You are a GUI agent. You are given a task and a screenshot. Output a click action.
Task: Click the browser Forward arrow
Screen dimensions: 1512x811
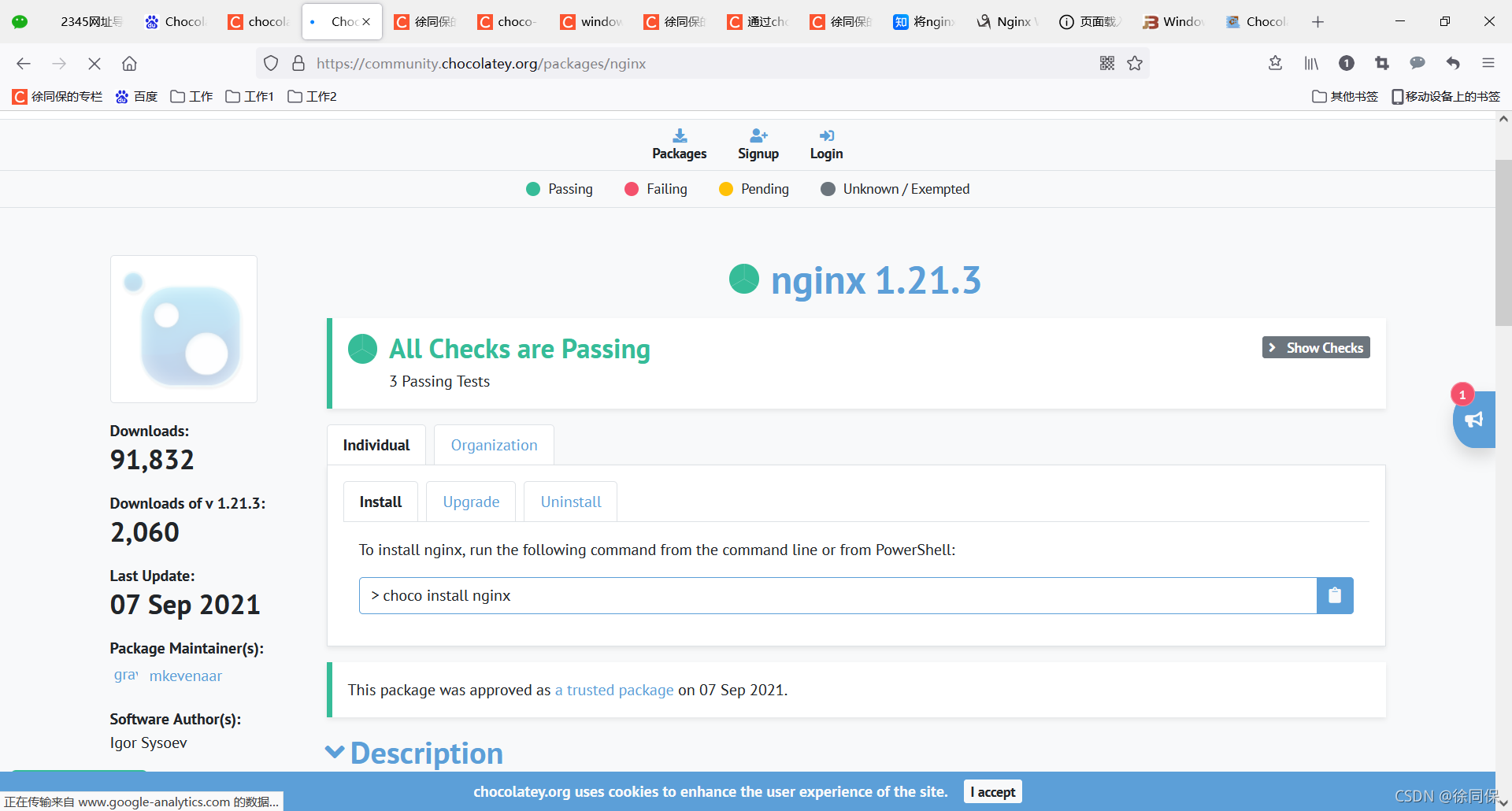[x=59, y=64]
